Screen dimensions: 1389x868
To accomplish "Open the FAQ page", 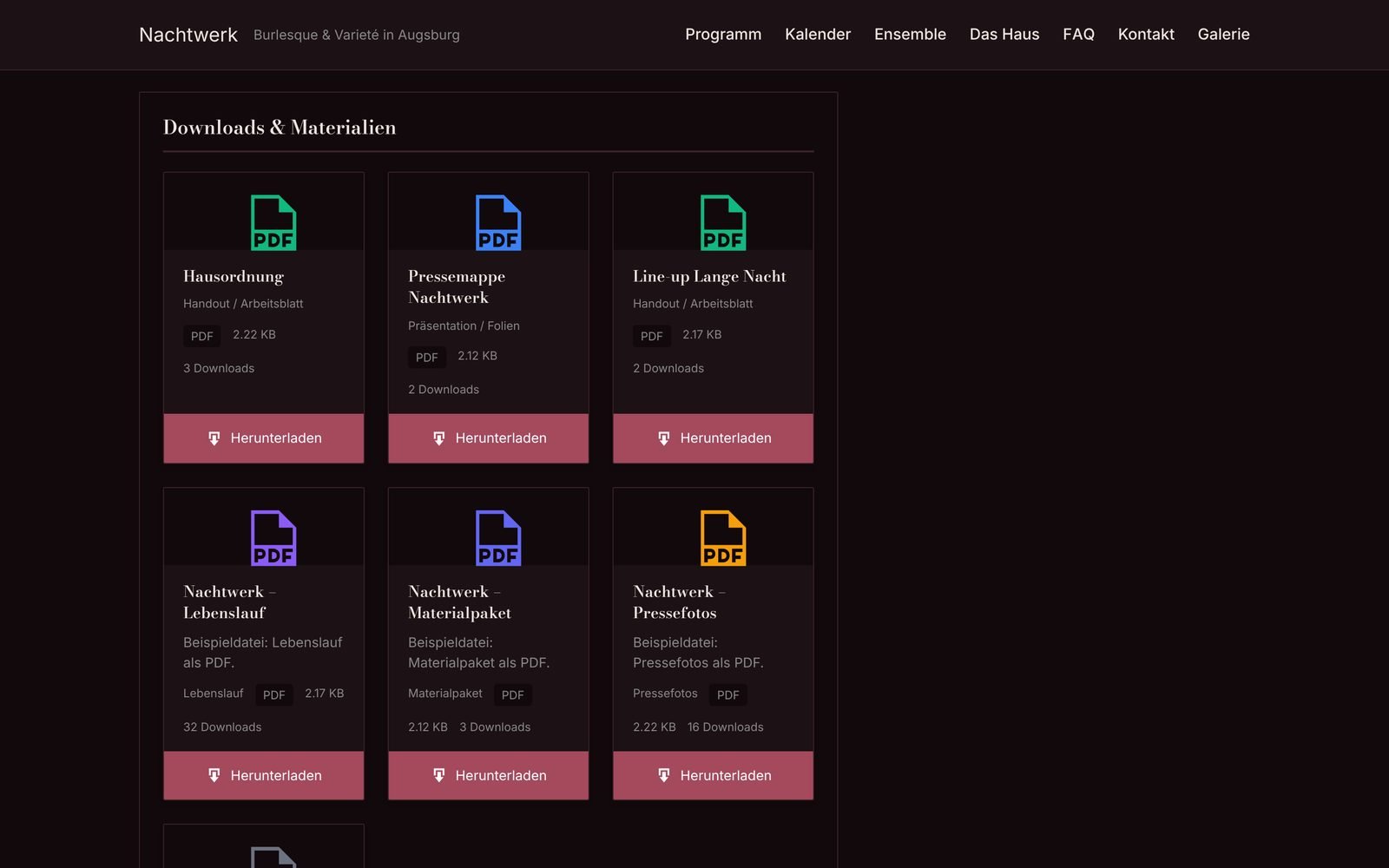I will (x=1078, y=35).
